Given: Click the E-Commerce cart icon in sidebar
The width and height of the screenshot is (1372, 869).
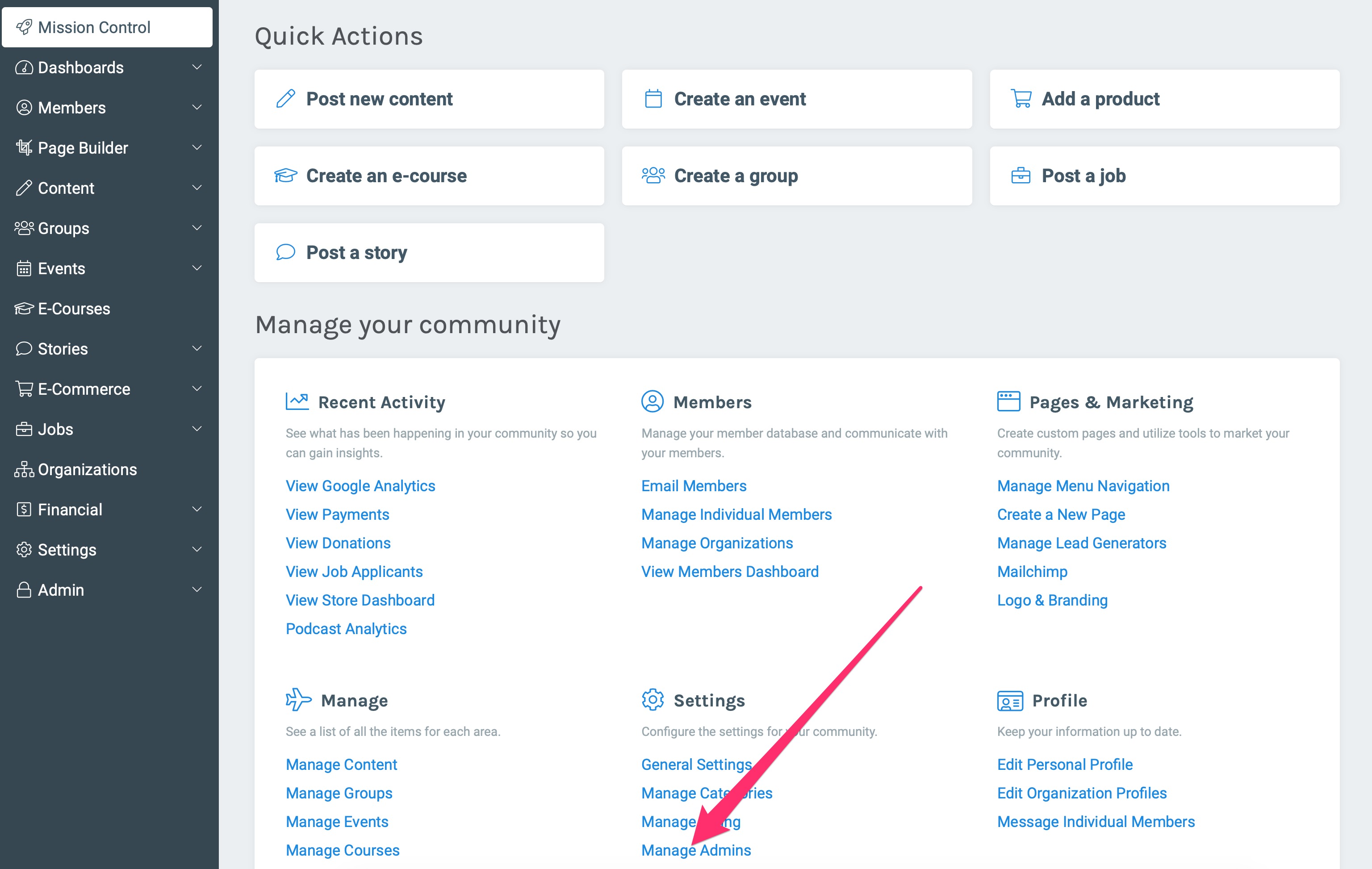Looking at the screenshot, I should [x=24, y=389].
